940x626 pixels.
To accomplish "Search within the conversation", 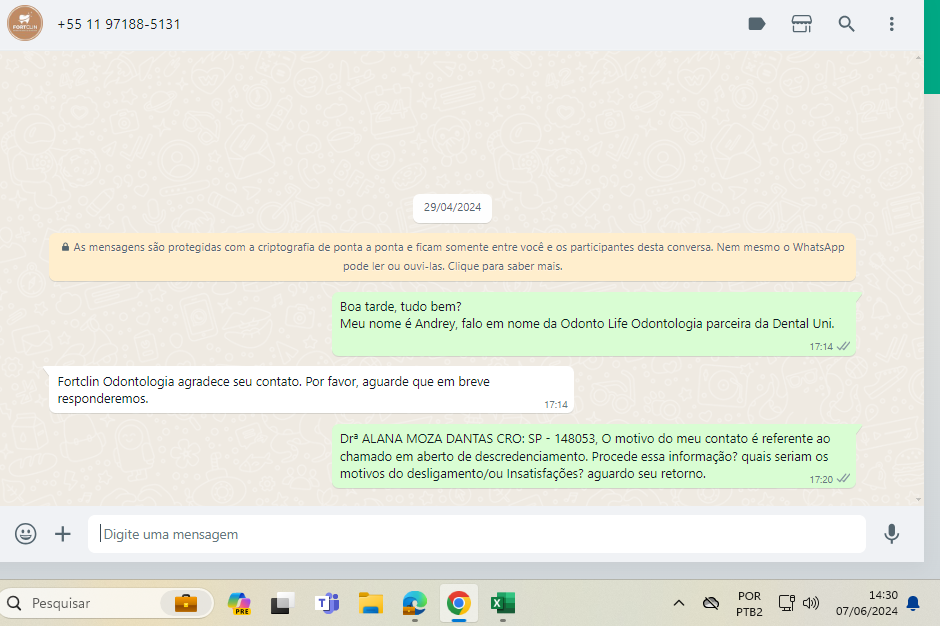I will tap(846, 24).
